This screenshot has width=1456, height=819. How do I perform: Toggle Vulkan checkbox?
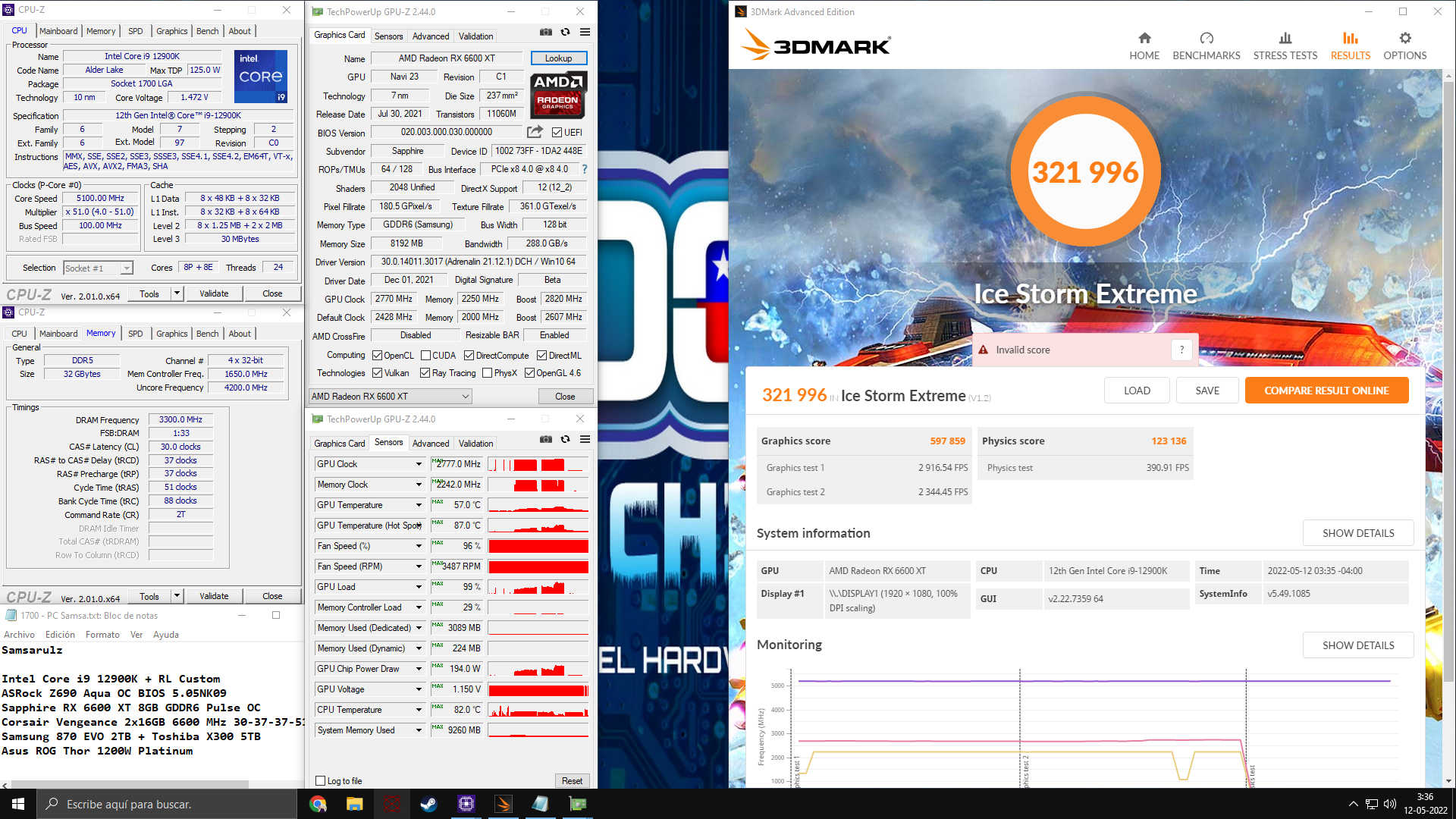pos(377,372)
